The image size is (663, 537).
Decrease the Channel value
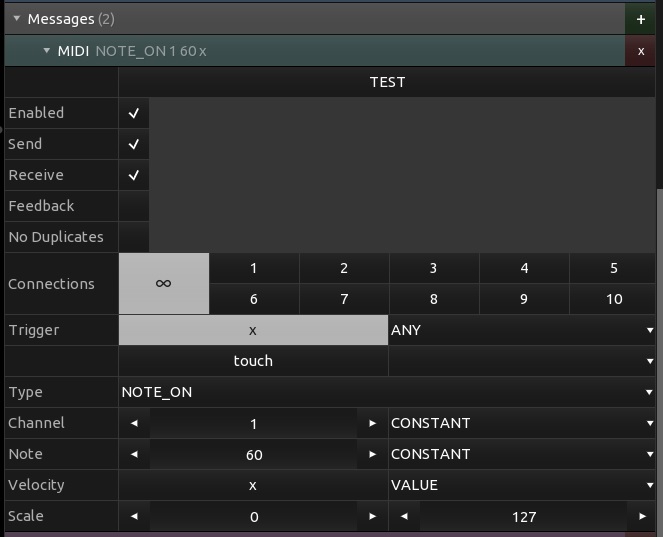click(134, 423)
